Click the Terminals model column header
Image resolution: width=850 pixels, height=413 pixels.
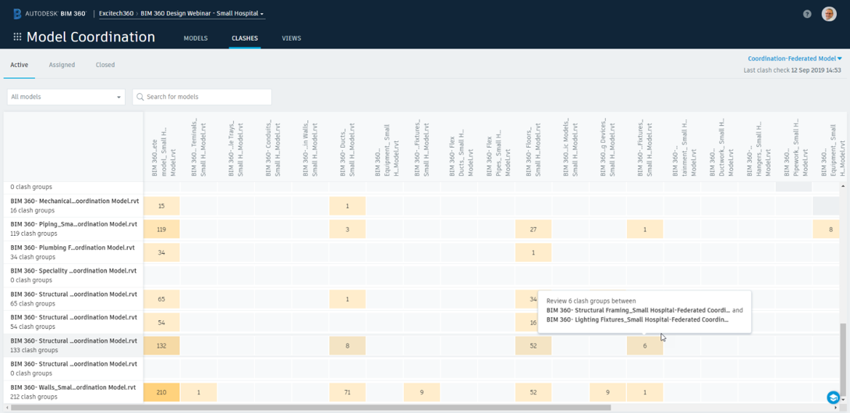tap(198, 147)
